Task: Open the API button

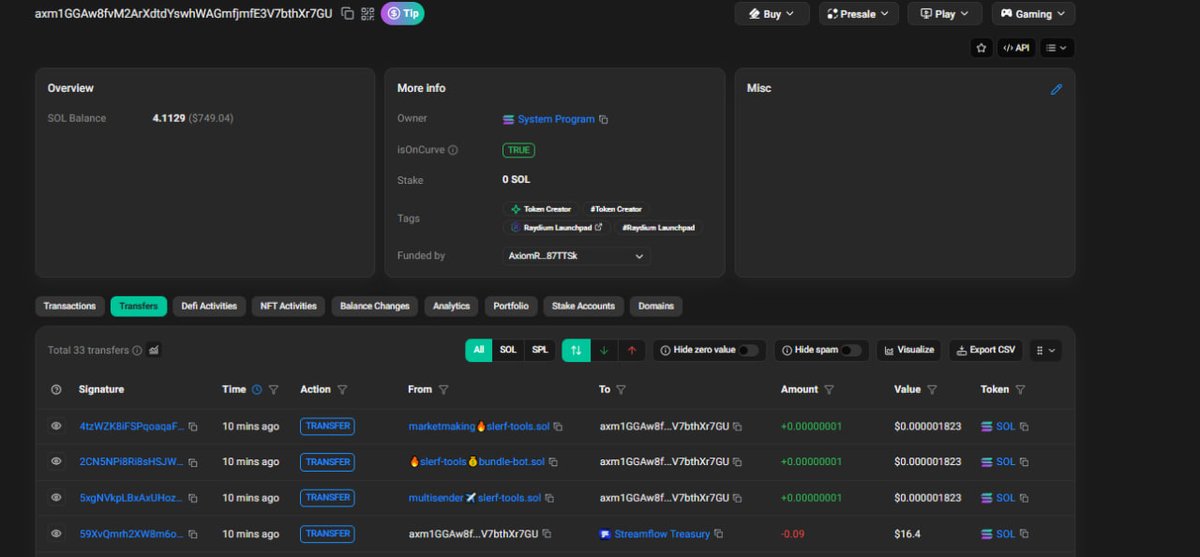Action: tap(1016, 47)
